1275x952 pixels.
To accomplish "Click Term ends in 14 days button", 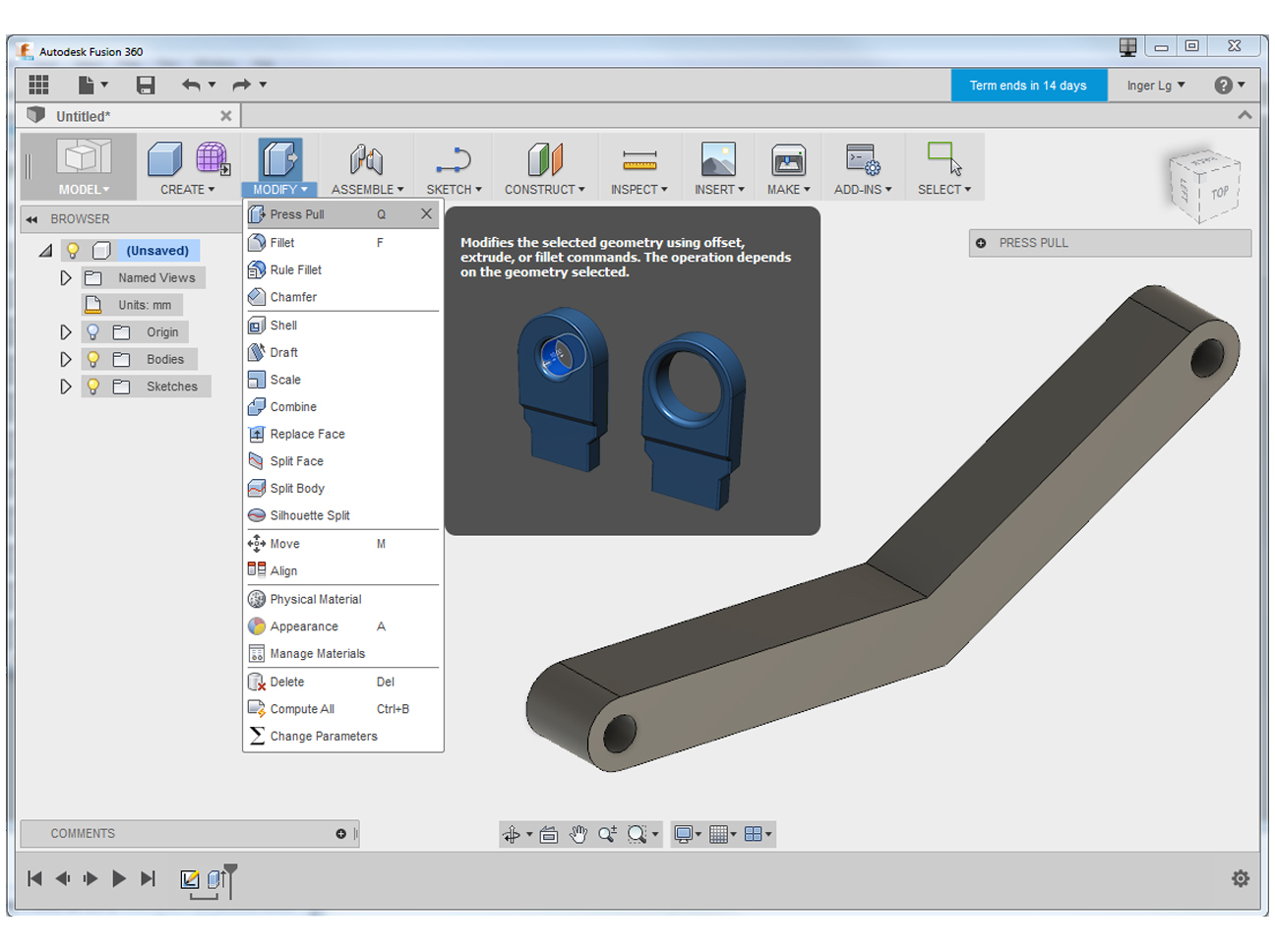I will [1028, 86].
